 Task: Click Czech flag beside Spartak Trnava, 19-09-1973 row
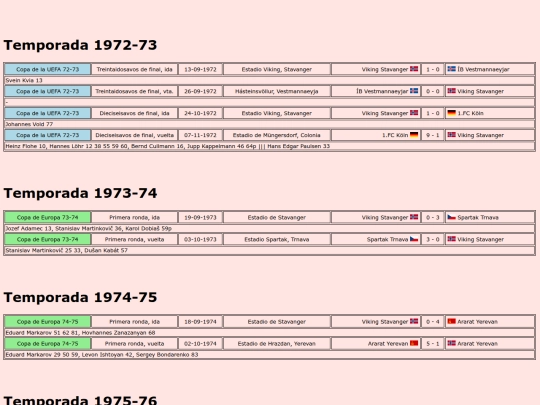(x=451, y=217)
